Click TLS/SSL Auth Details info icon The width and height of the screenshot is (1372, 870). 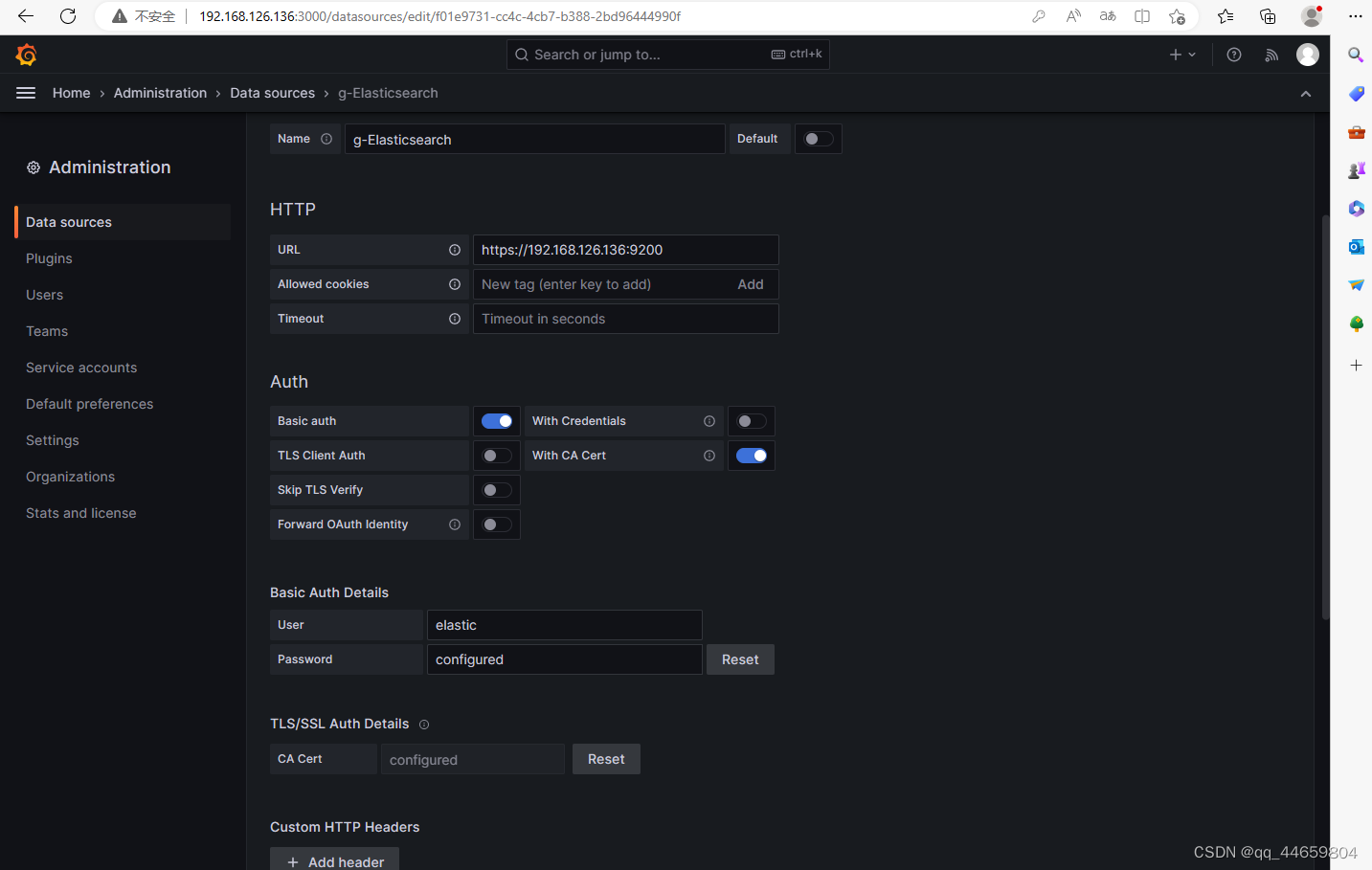(x=424, y=725)
